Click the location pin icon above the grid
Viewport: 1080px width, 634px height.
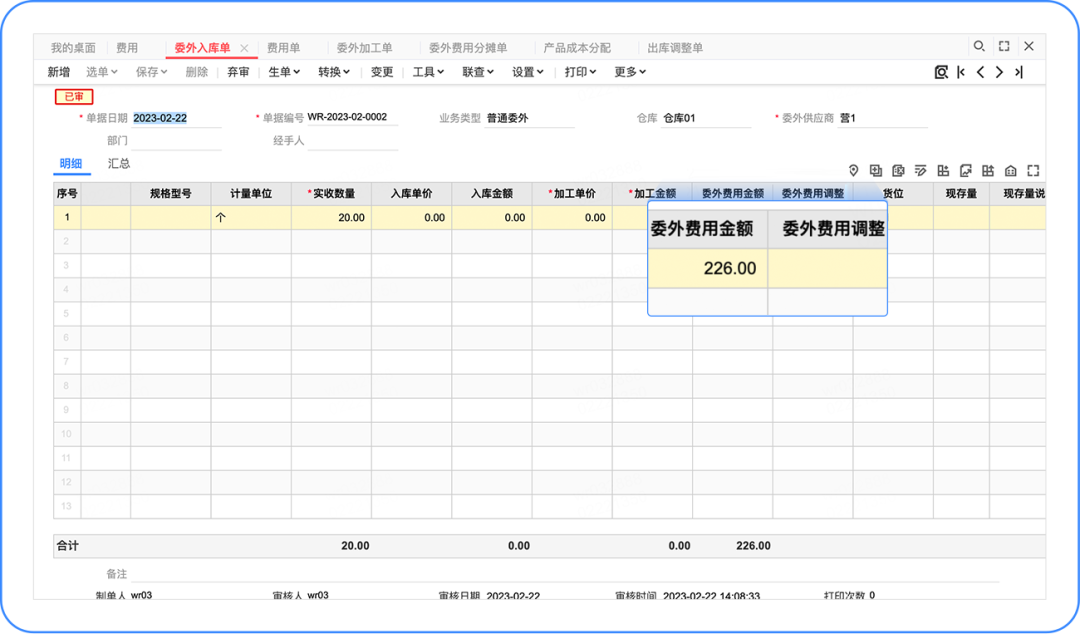click(853, 170)
